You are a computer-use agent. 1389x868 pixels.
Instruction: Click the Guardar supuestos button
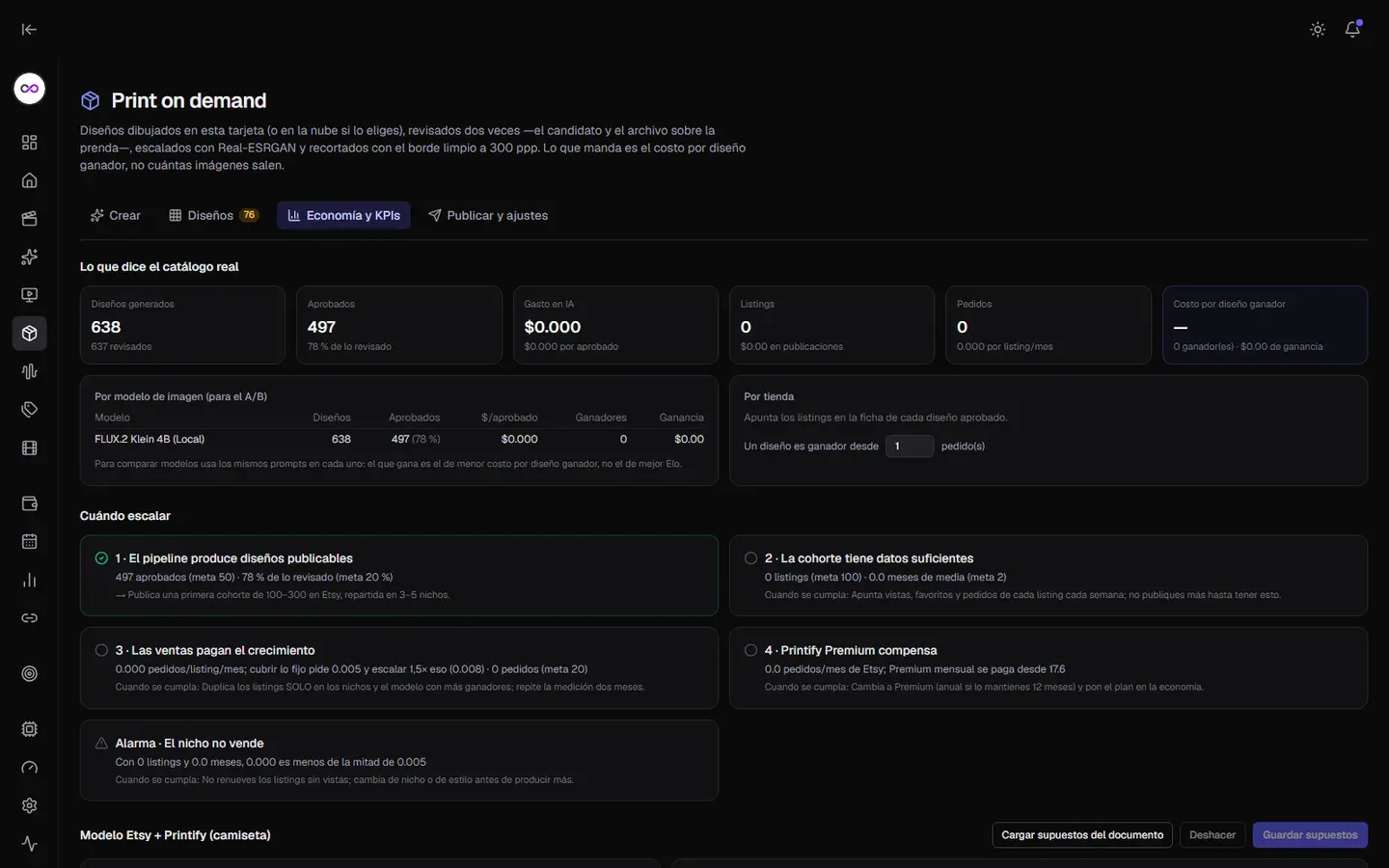(1310, 835)
